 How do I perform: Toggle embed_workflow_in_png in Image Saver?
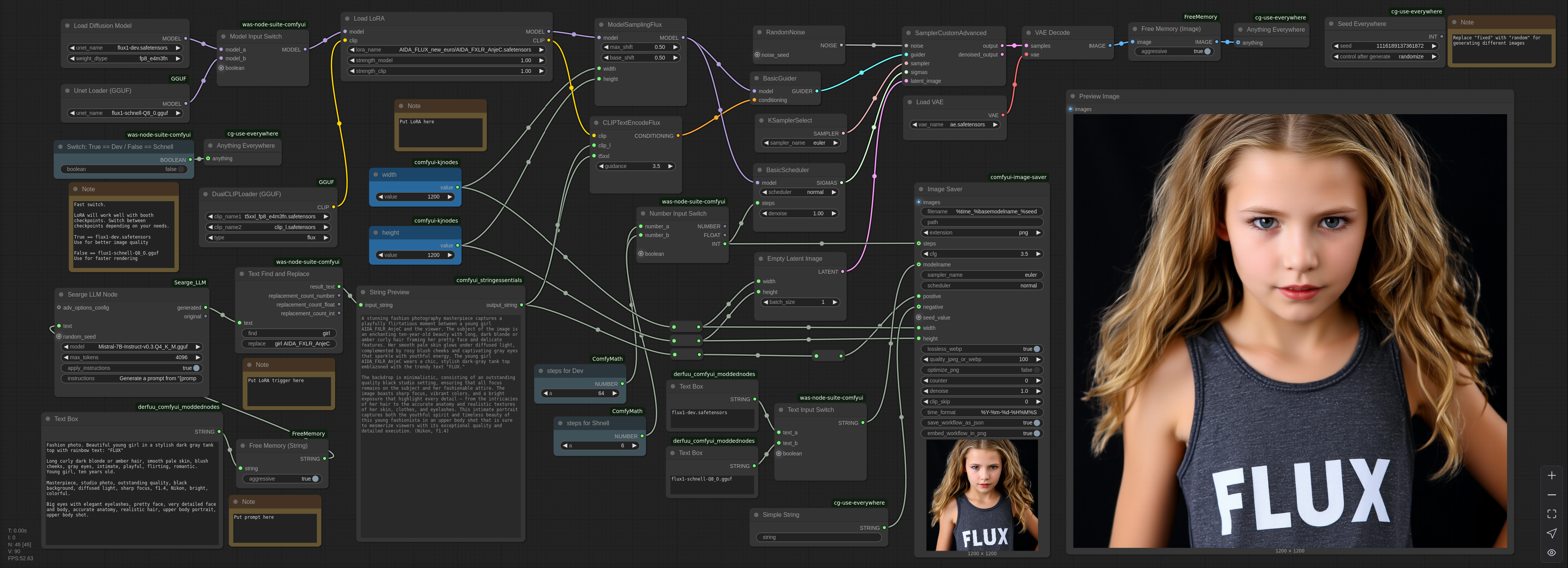982,434
